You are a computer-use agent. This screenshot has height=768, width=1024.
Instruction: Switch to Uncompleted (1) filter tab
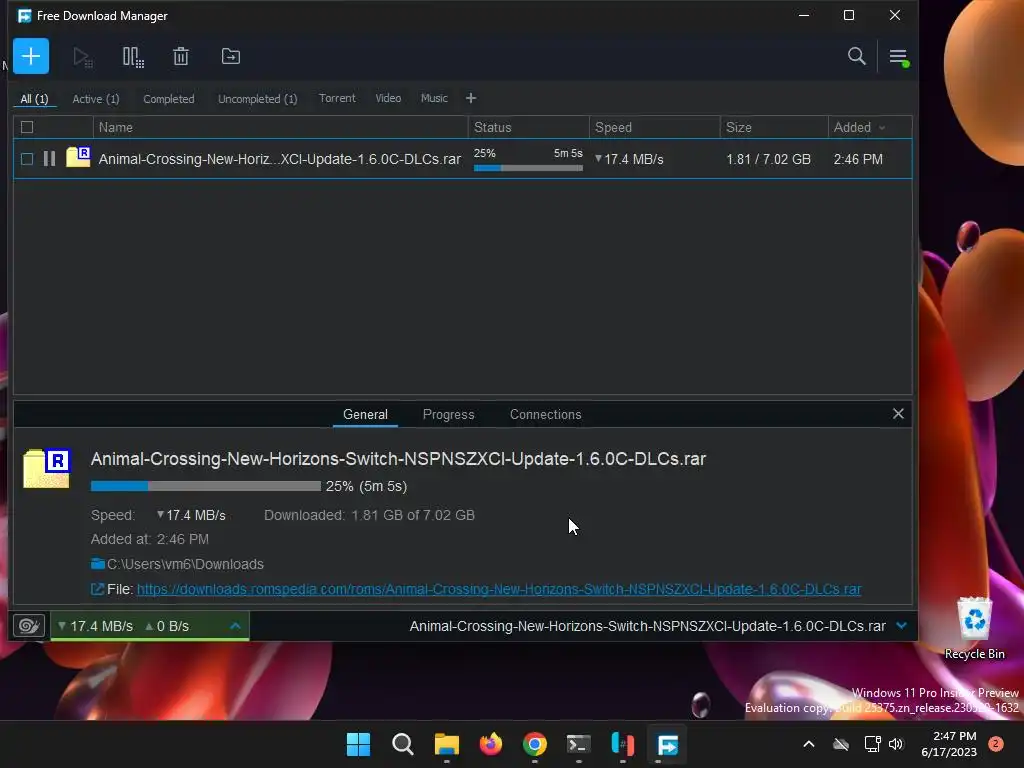click(x=257, y=99)
